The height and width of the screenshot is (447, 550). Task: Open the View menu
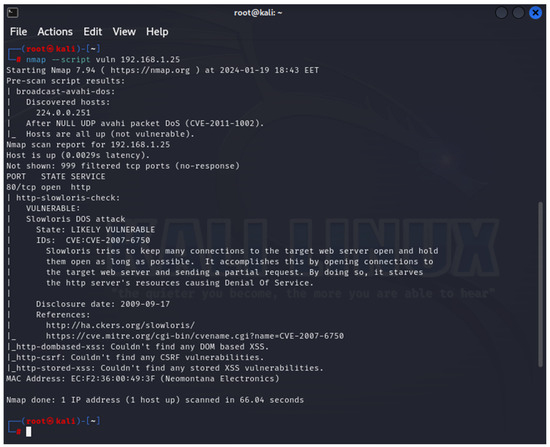pos(124,32)
